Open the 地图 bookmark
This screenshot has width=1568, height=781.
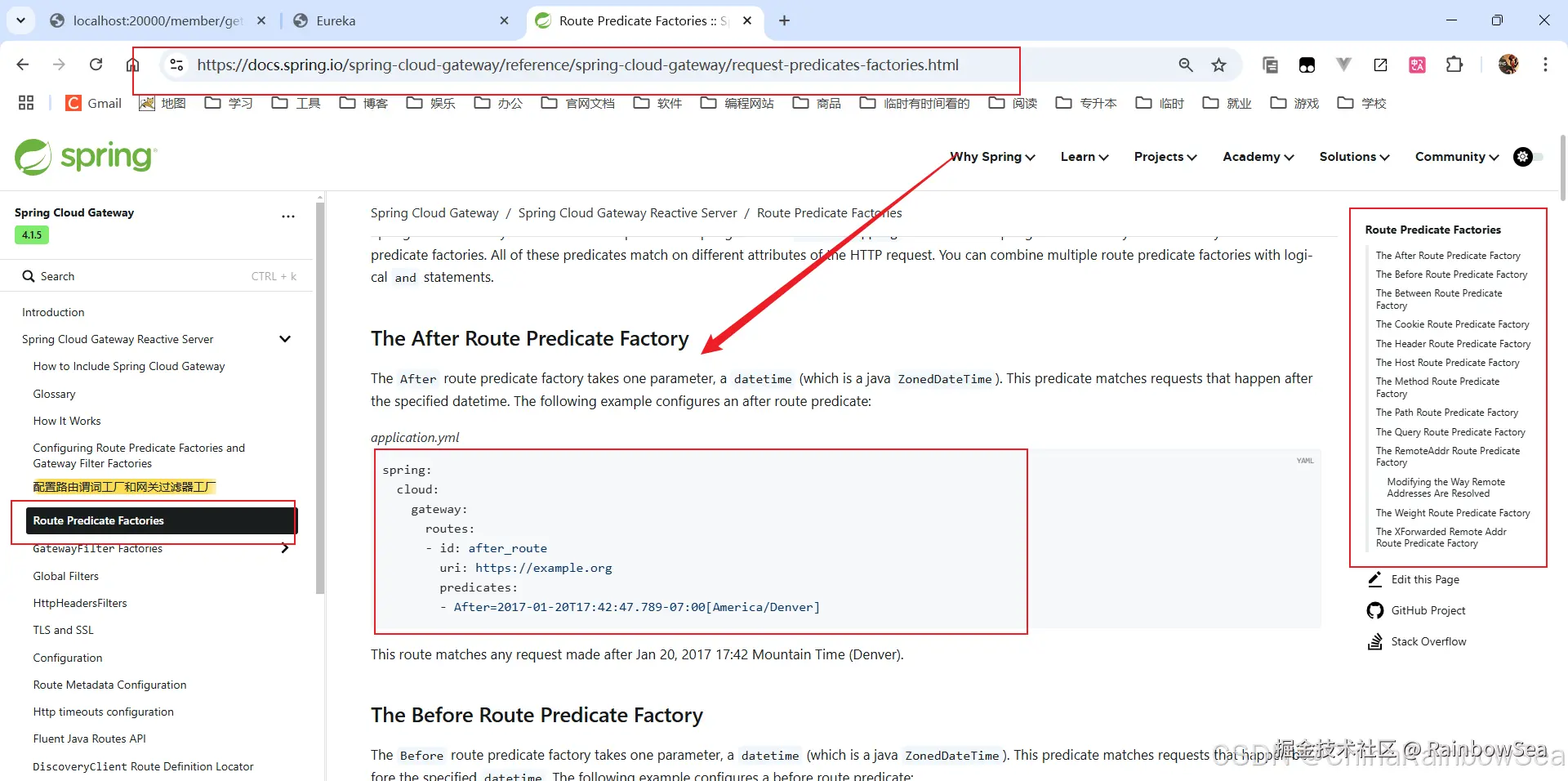pyautogui.click(x=163, y=103)
